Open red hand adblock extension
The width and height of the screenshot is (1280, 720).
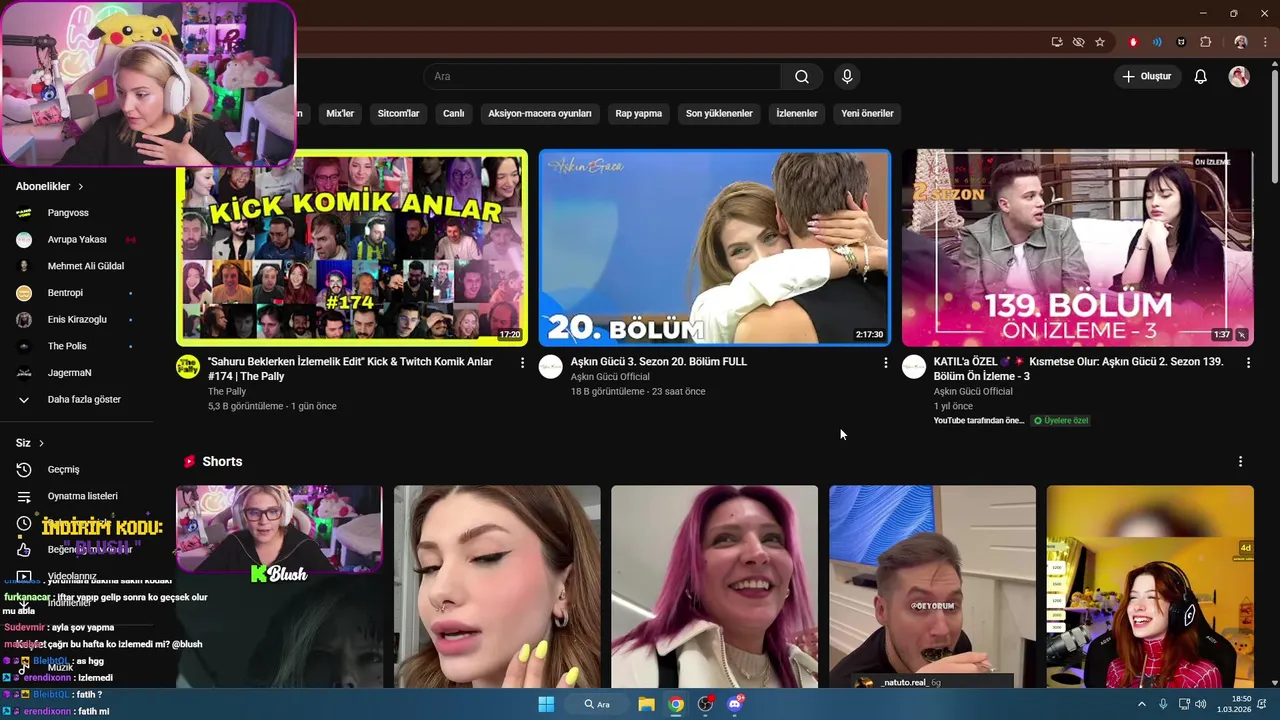click(x=1133, y=42)
